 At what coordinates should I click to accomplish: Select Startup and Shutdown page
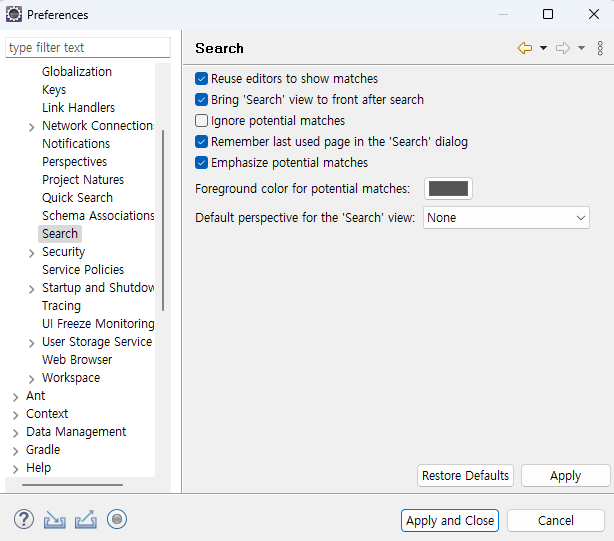(x=98, y=288)
